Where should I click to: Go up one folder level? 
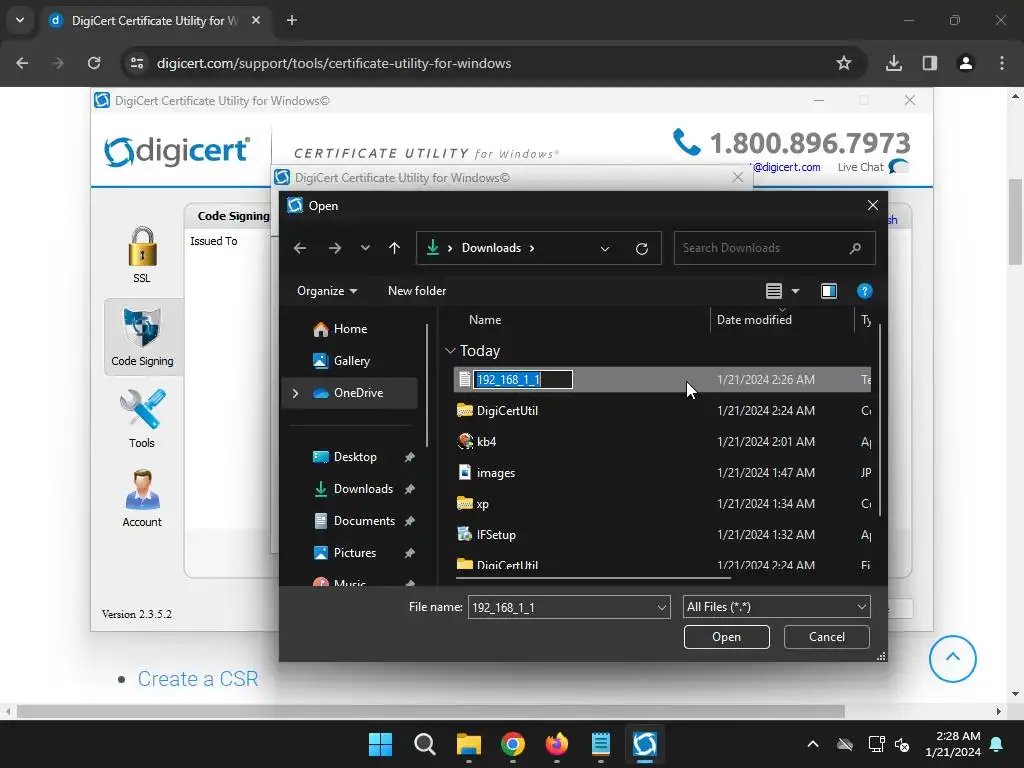[394, 248]
